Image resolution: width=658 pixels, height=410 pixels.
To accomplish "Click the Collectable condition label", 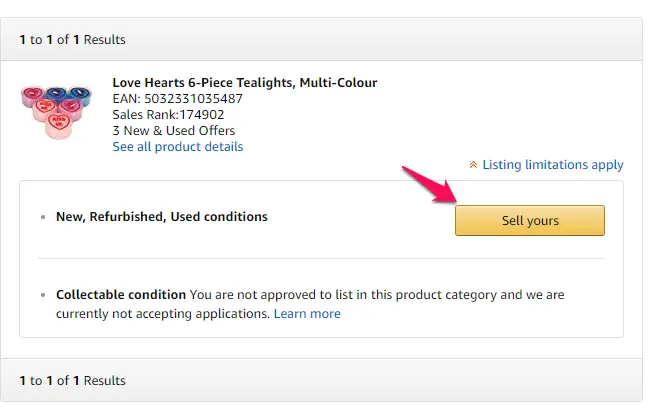I will [121, 295].
